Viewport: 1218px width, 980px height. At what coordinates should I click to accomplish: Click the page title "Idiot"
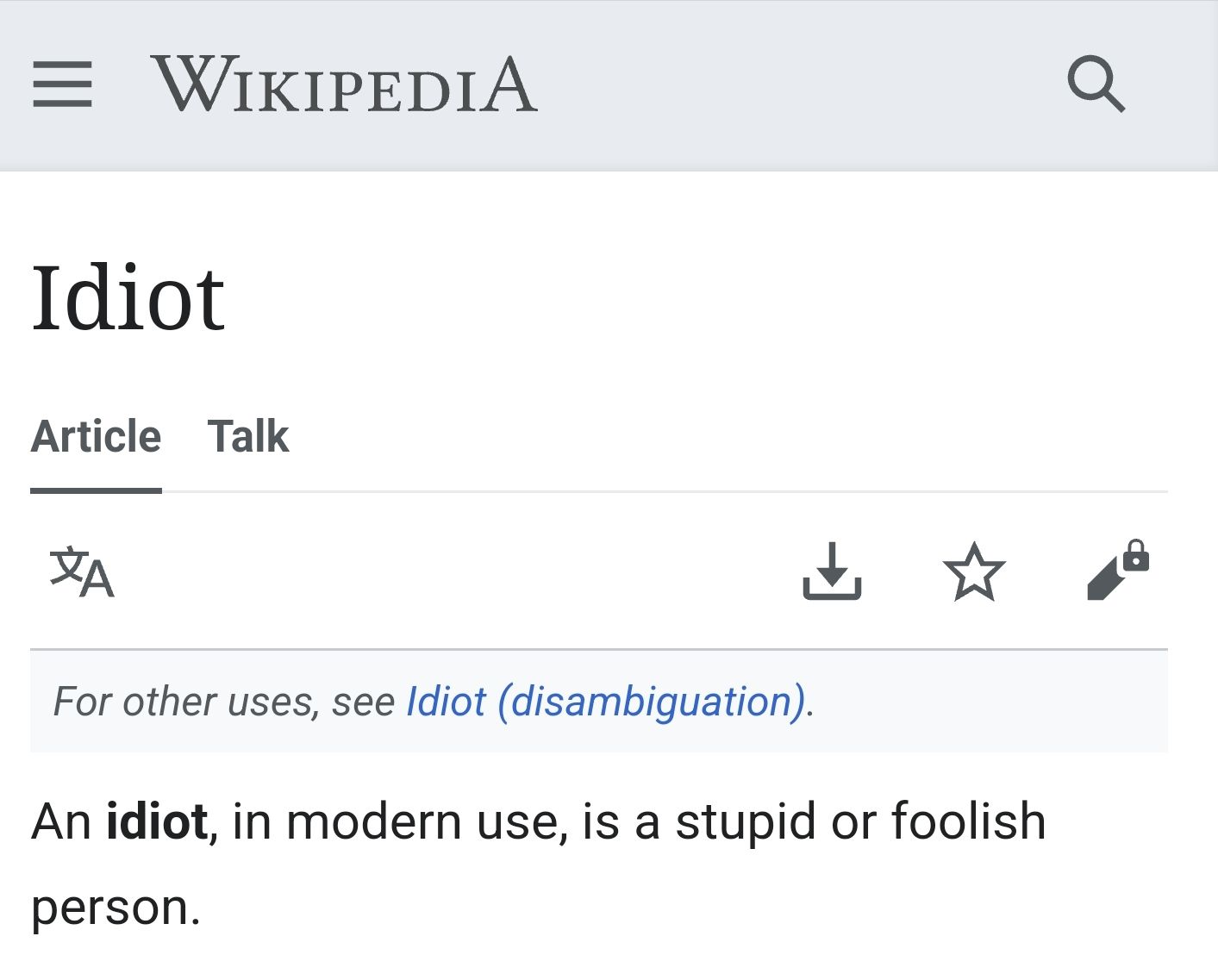coord(128,298)
